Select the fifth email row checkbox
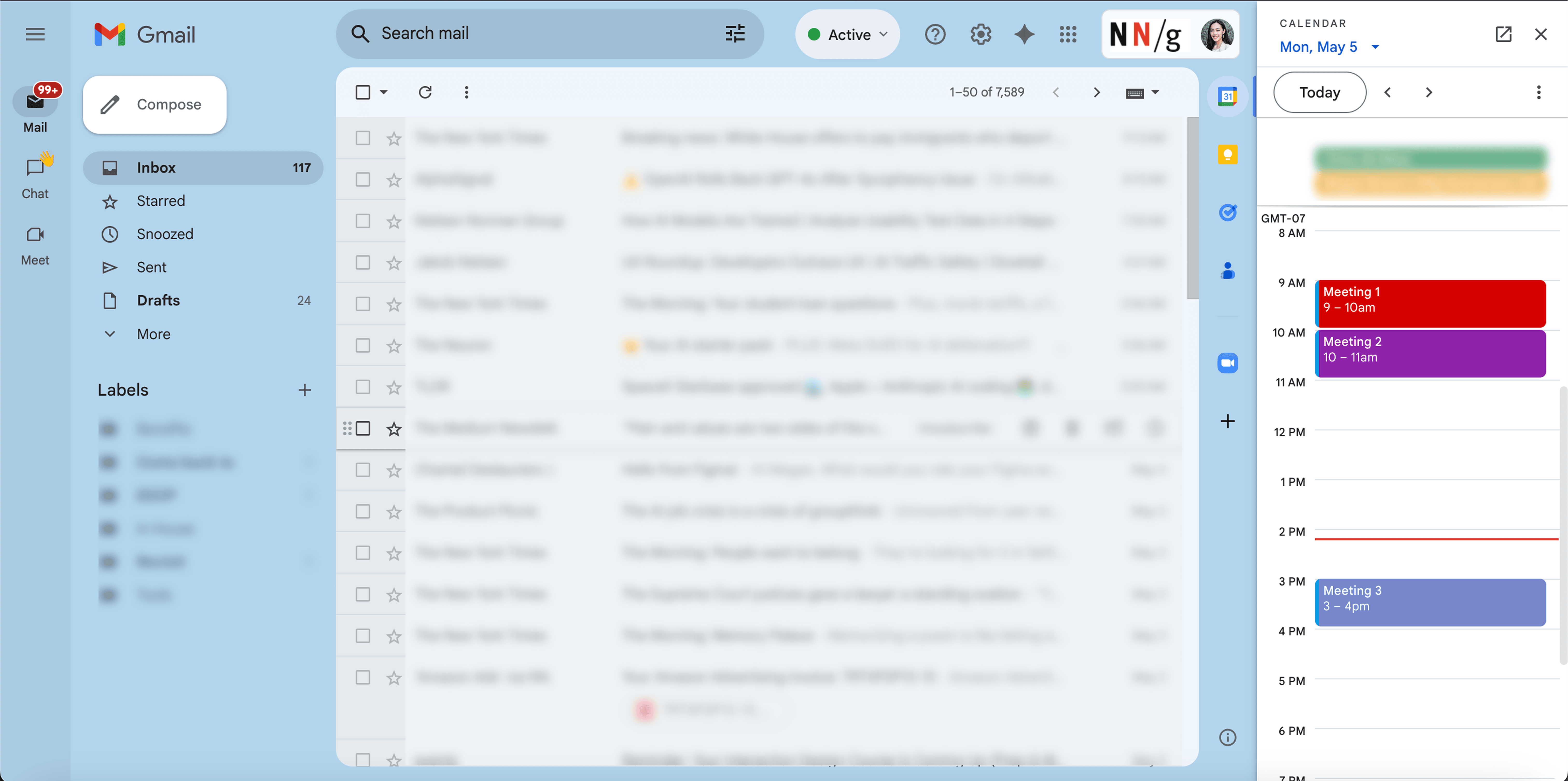This screenshot has height=781, width=1568. tap(363, 304)
